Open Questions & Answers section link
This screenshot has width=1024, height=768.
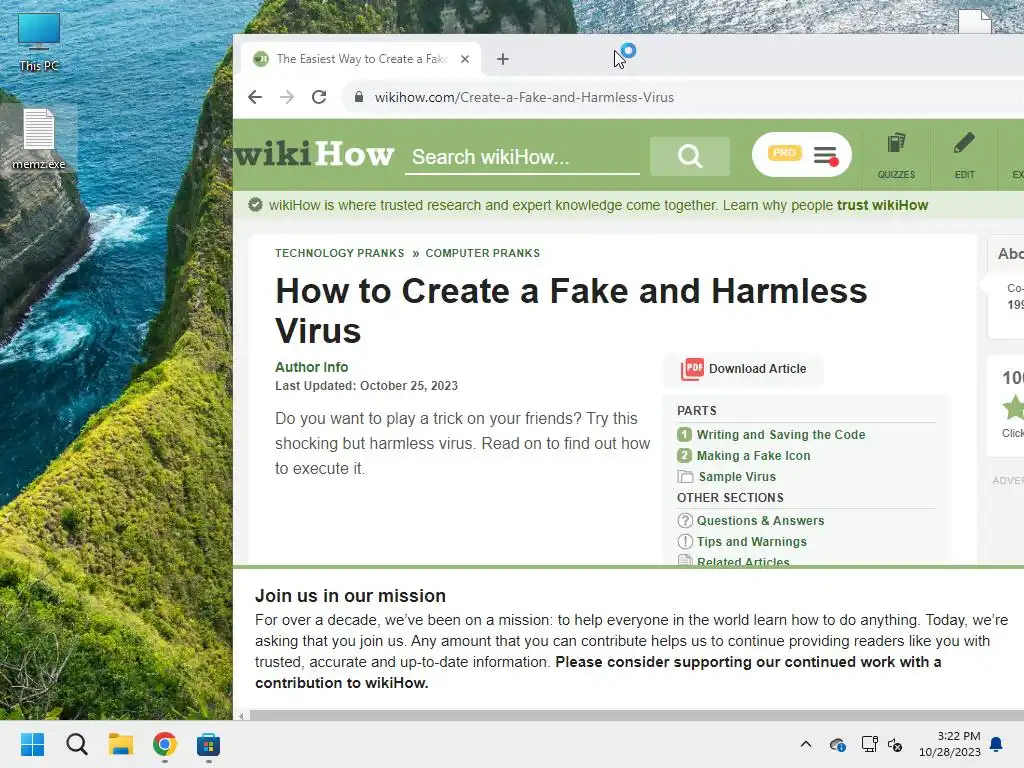[760, 520]
